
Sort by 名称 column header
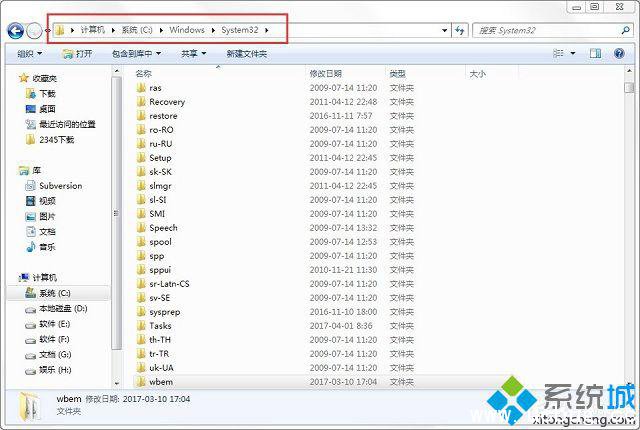(143, 73)
